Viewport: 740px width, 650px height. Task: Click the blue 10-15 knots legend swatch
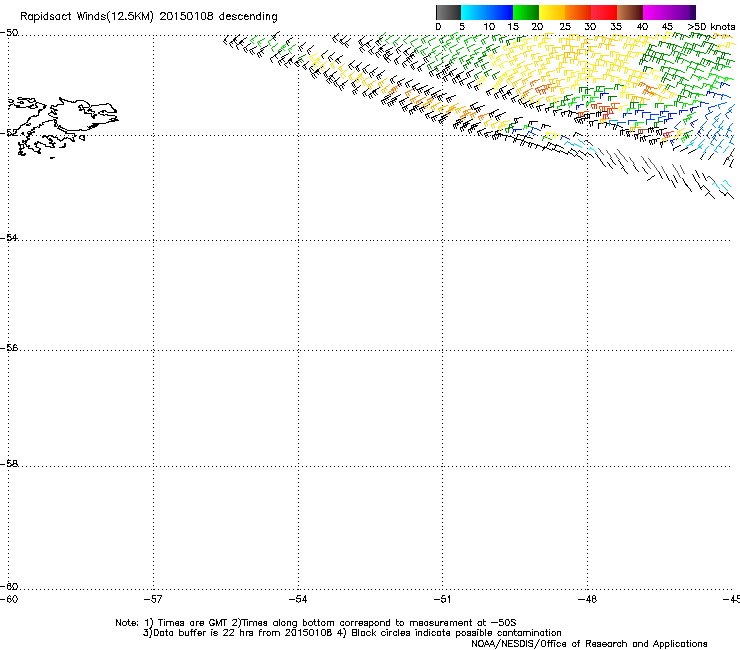pyautogui.click(x=499, y=12)
